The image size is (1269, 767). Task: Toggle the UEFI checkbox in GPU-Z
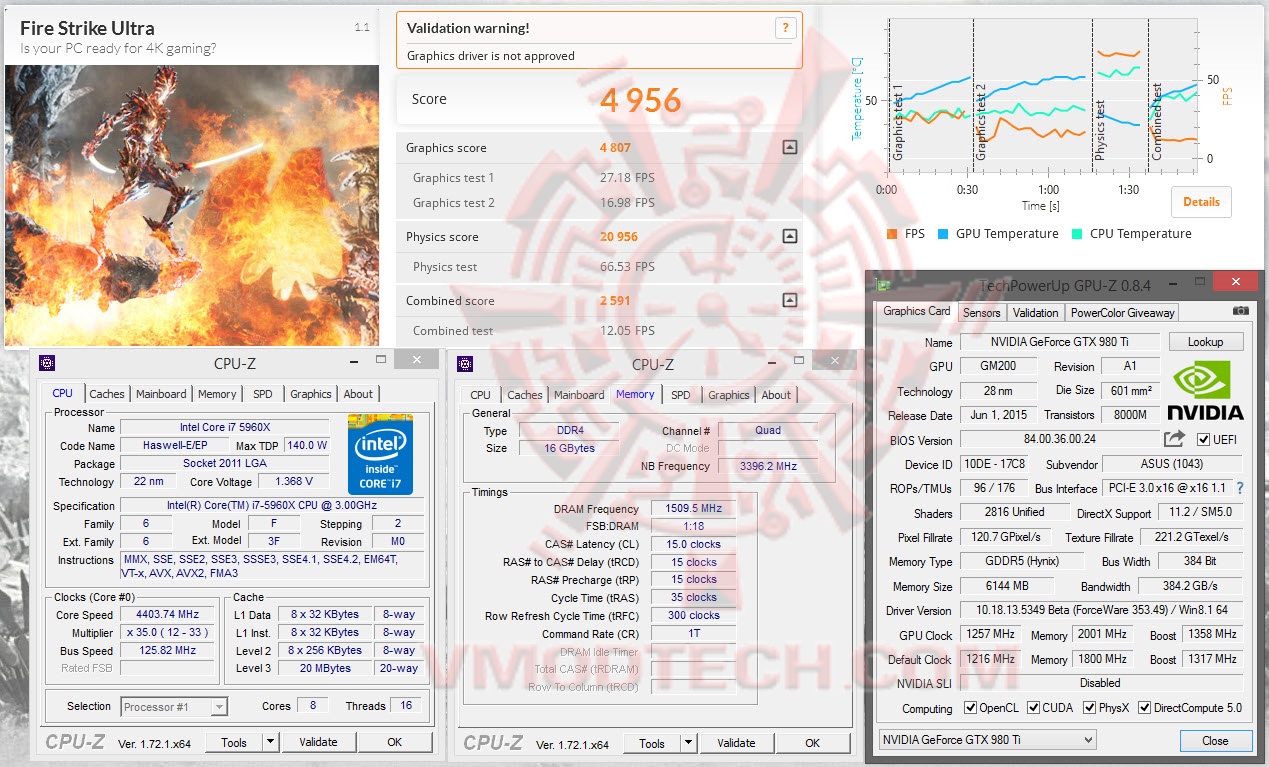(x=1203, y=440)
